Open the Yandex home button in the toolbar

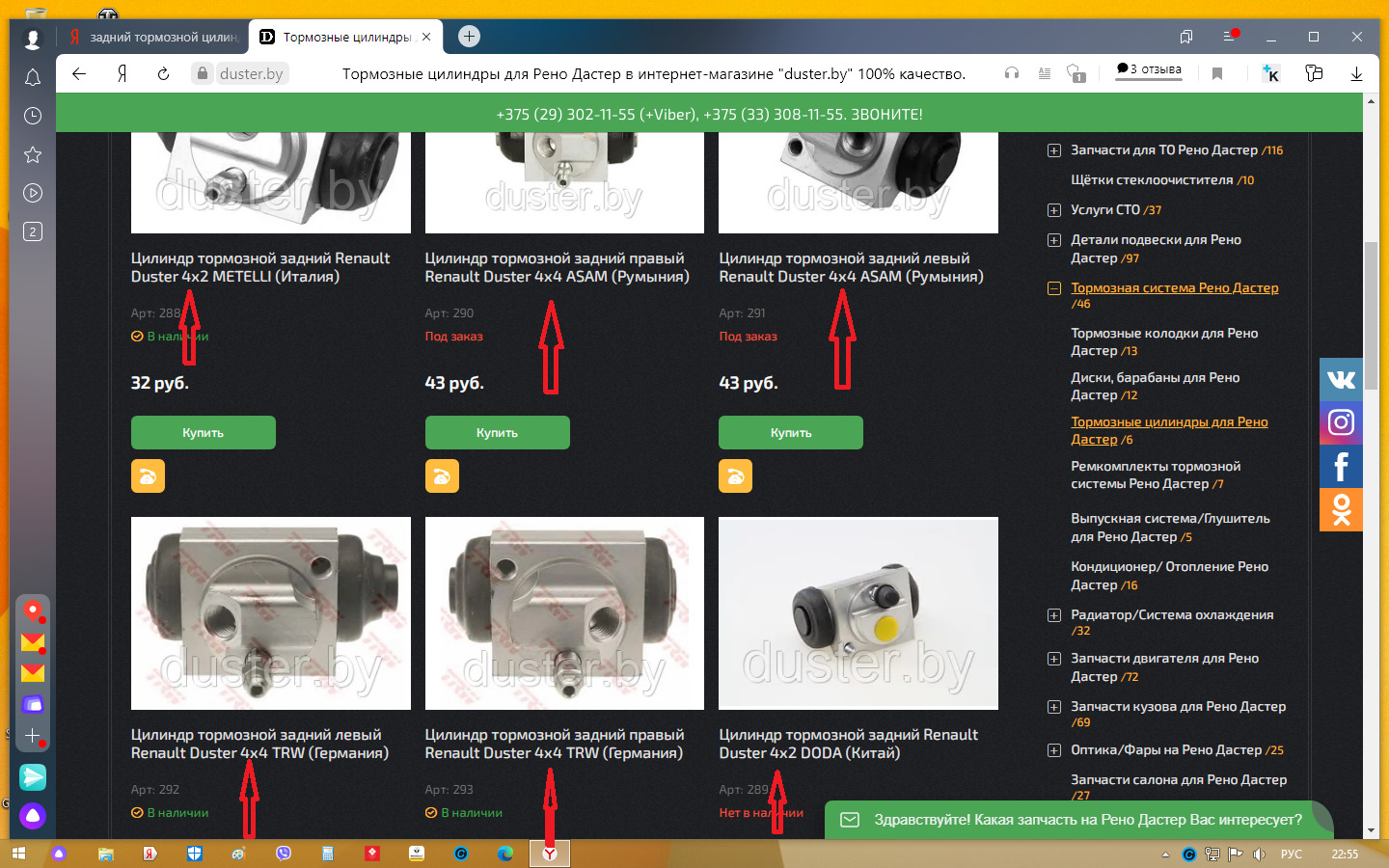click(x=123, y=73)
